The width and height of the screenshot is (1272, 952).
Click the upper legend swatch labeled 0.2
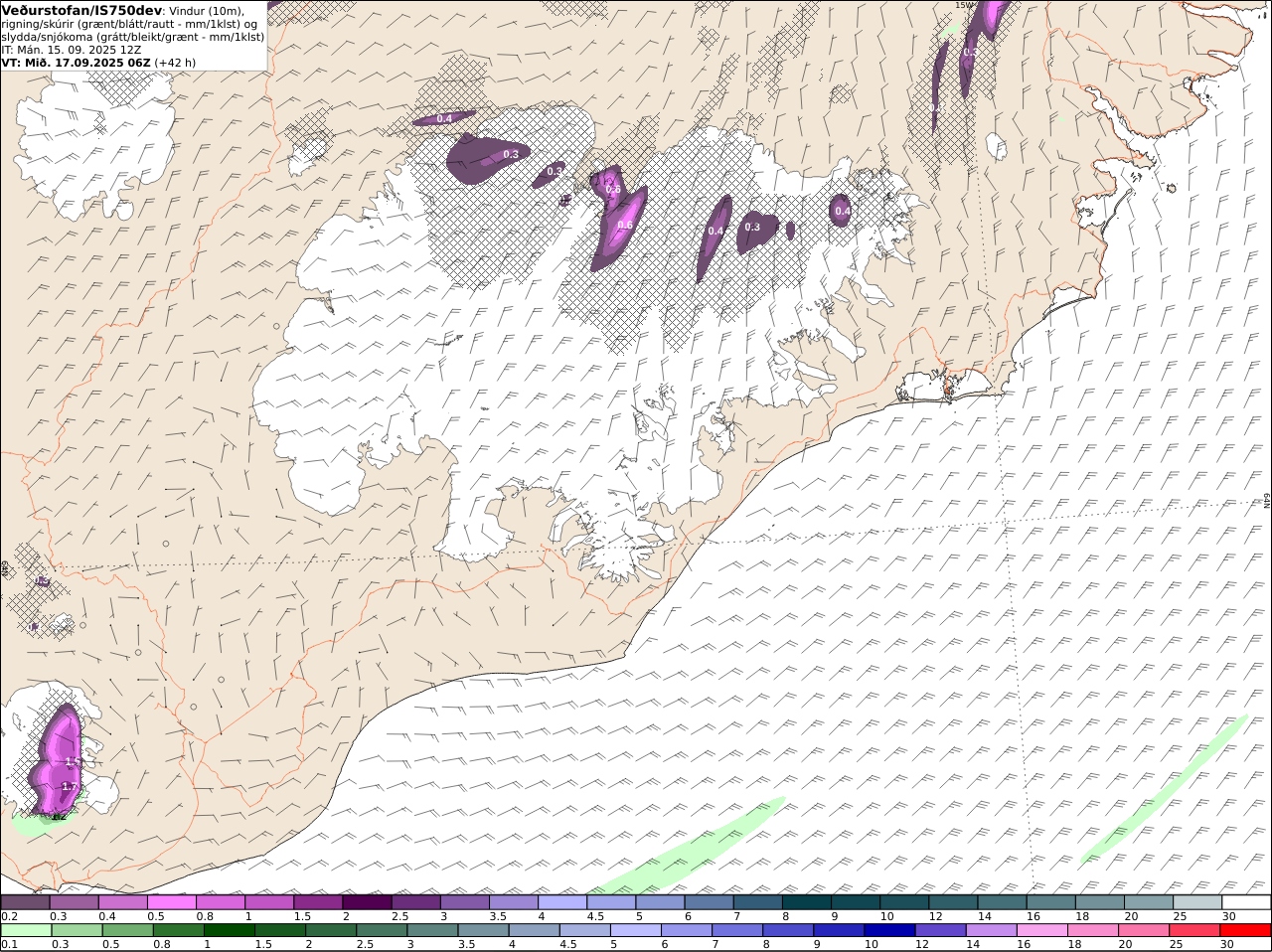click(26, 902)
